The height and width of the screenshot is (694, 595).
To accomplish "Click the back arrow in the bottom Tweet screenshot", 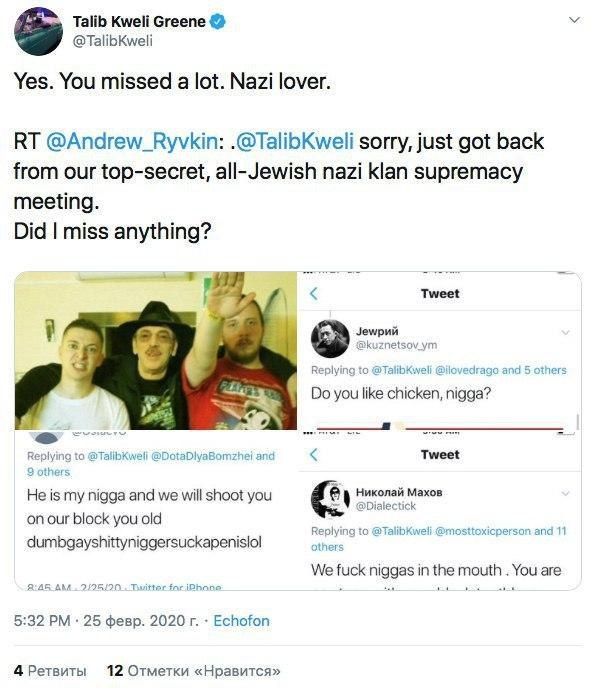I will 313,455.
